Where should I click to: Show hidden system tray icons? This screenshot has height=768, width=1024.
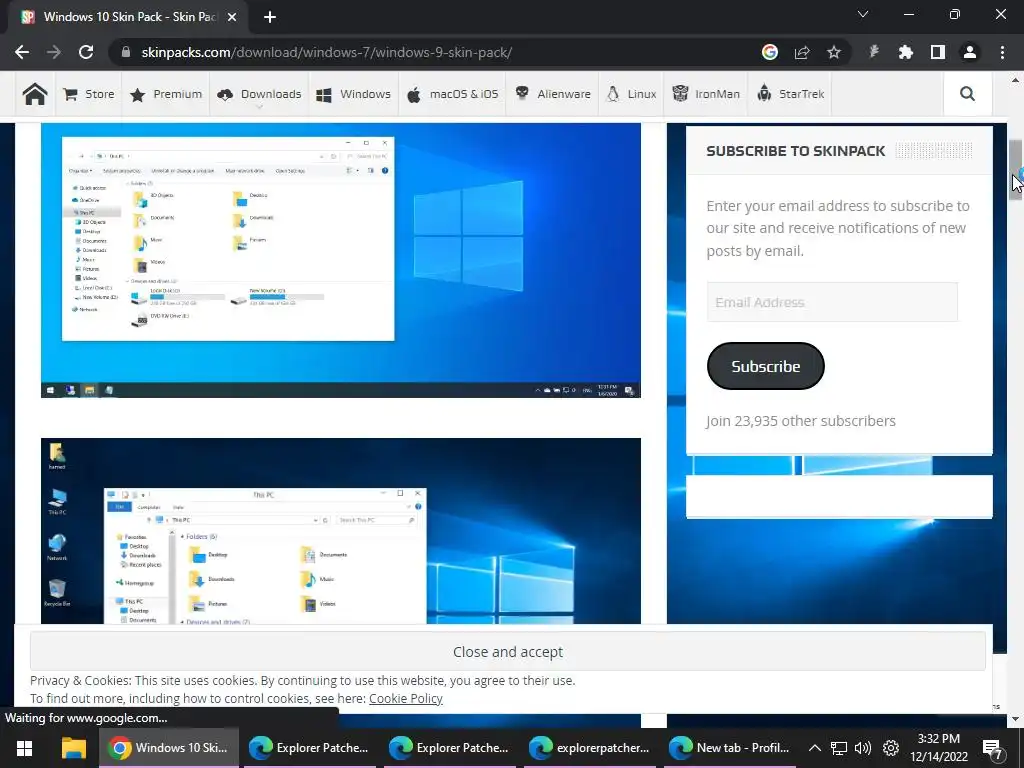[x=814, y=748]
